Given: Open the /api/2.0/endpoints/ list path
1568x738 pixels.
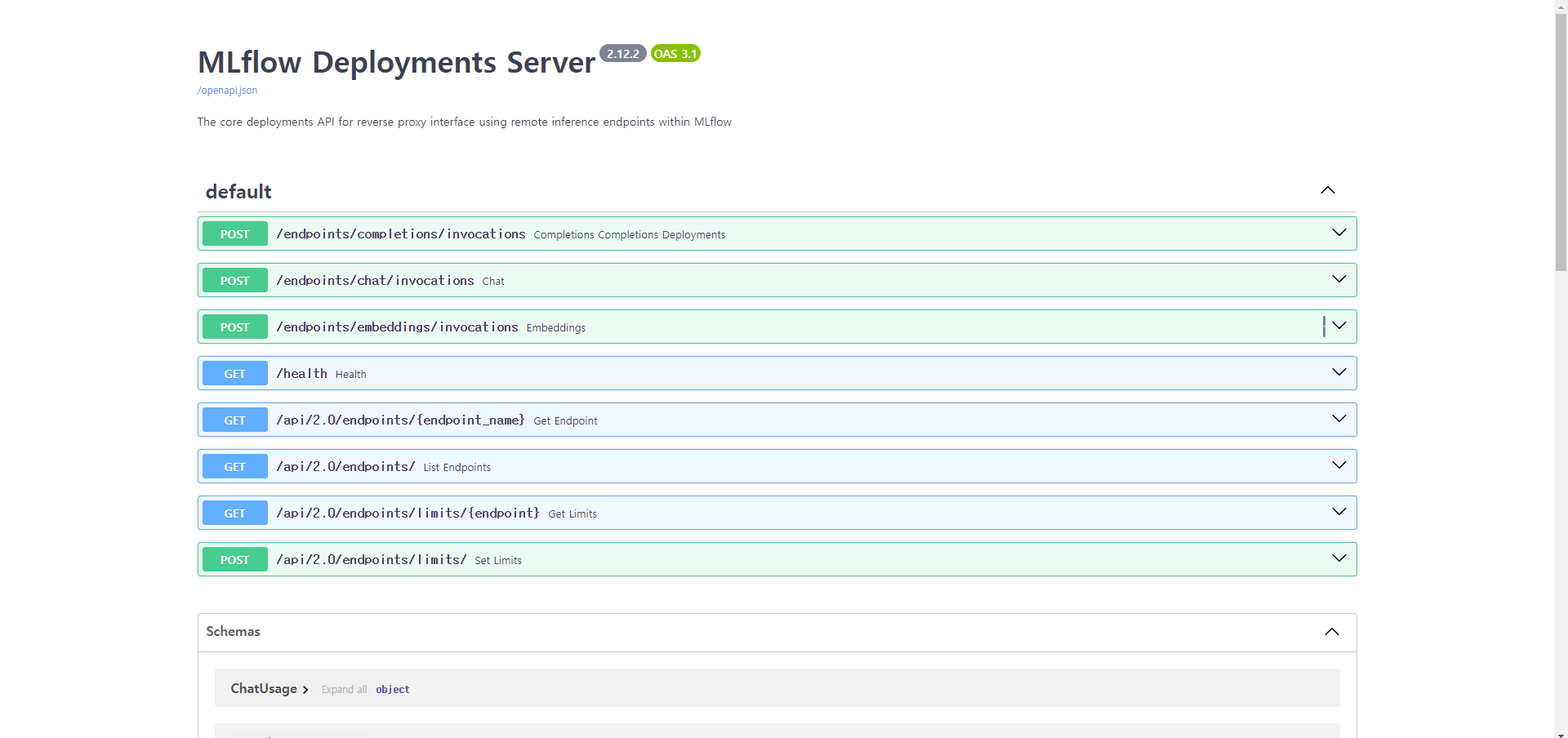Looking at the screenshot, I should tap(345, 466).
